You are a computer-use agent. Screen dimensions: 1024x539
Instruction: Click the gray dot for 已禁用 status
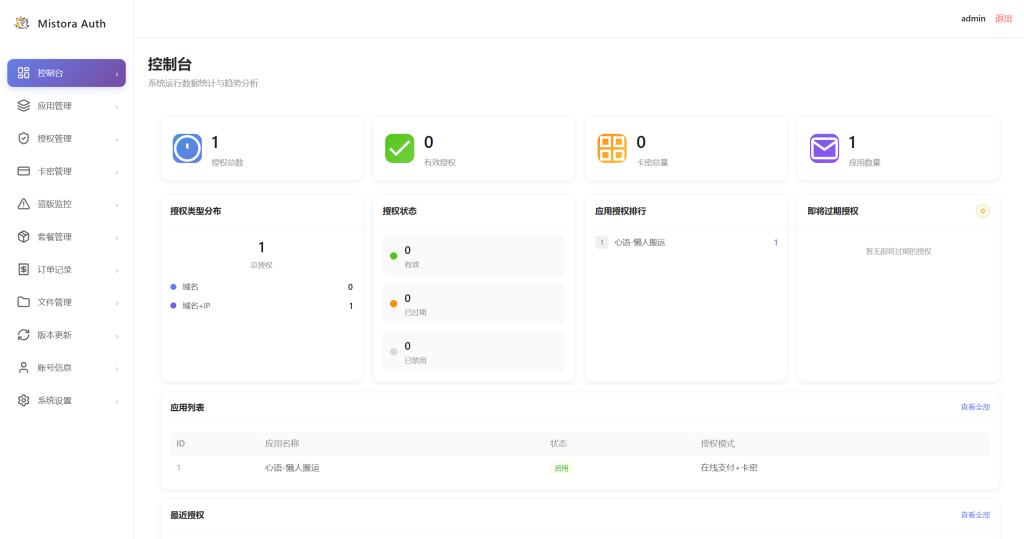coord(393,351)
